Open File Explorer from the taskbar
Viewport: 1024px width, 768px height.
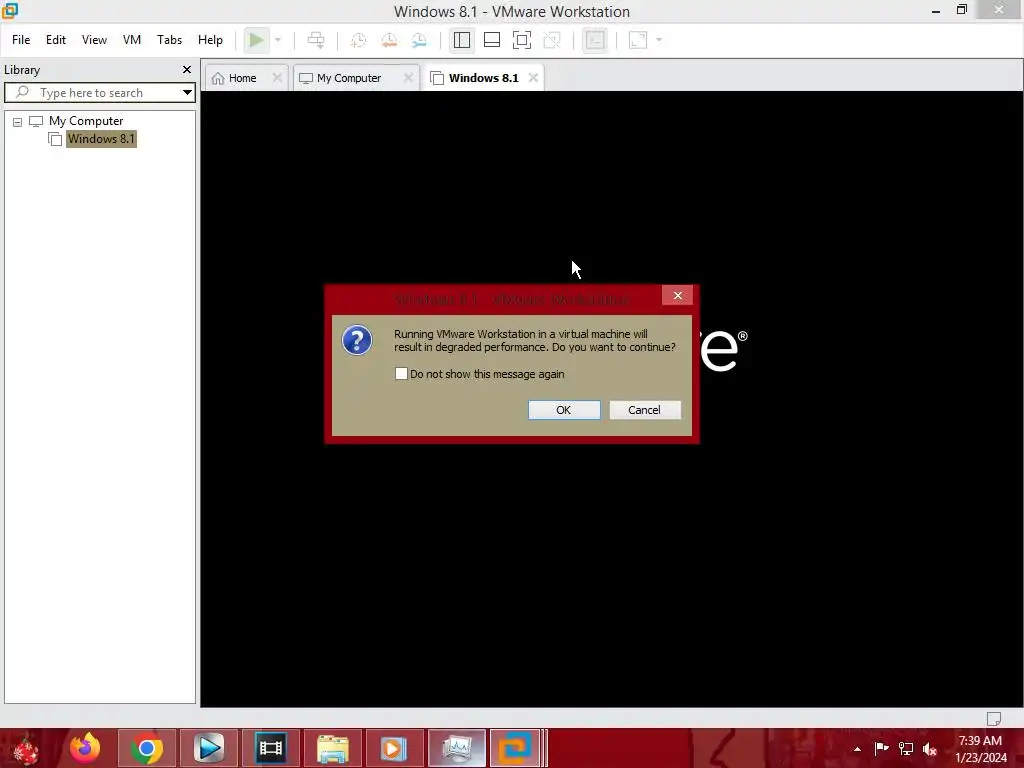[332, 748]
